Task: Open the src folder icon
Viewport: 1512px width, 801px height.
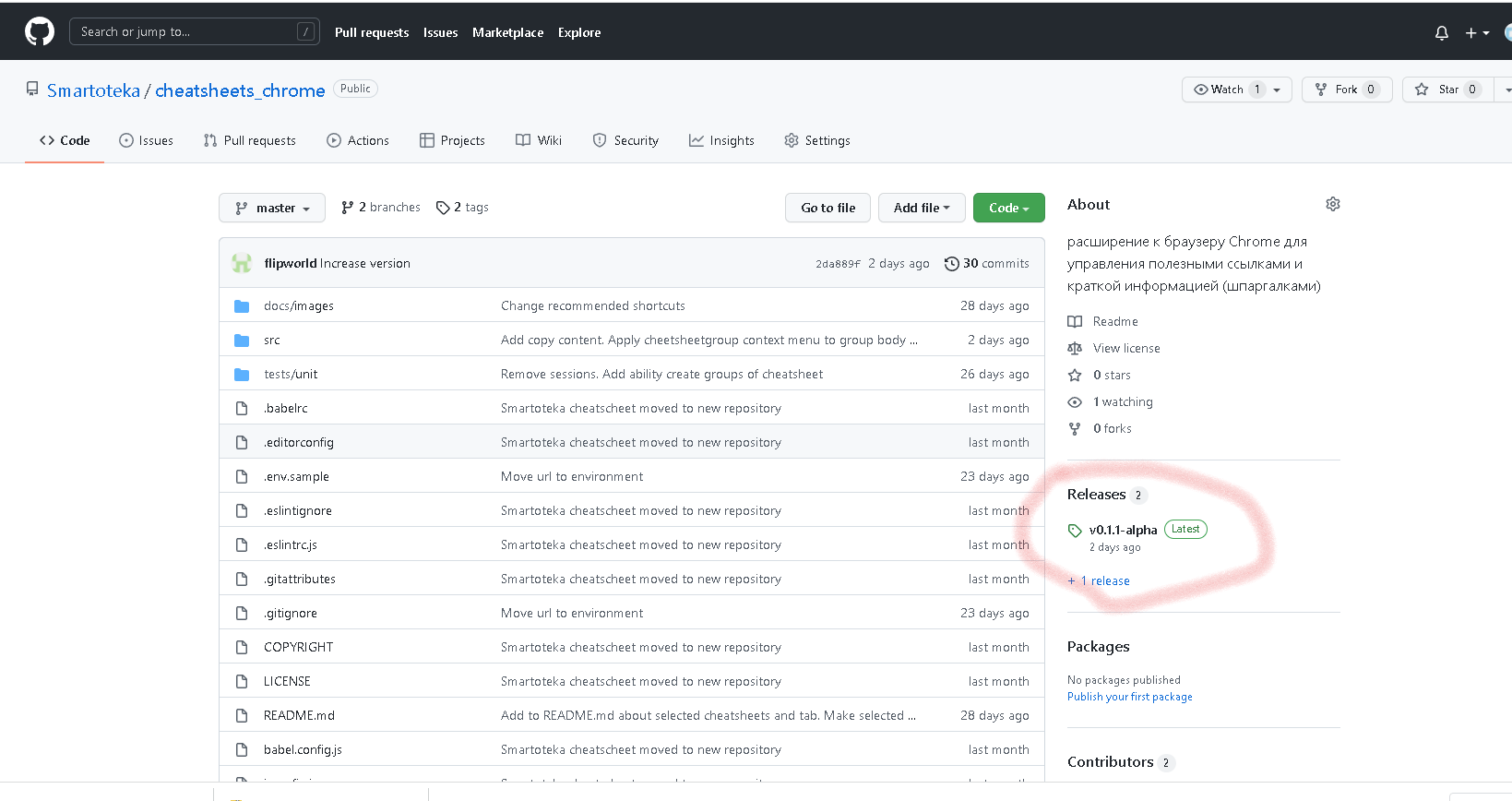Action: [x=242, y=341]
